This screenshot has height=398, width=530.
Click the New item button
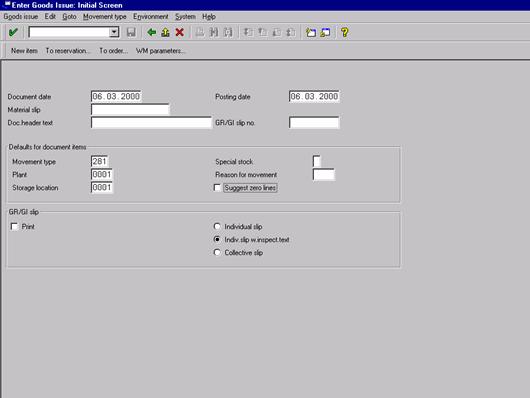[x=24, y=51]
